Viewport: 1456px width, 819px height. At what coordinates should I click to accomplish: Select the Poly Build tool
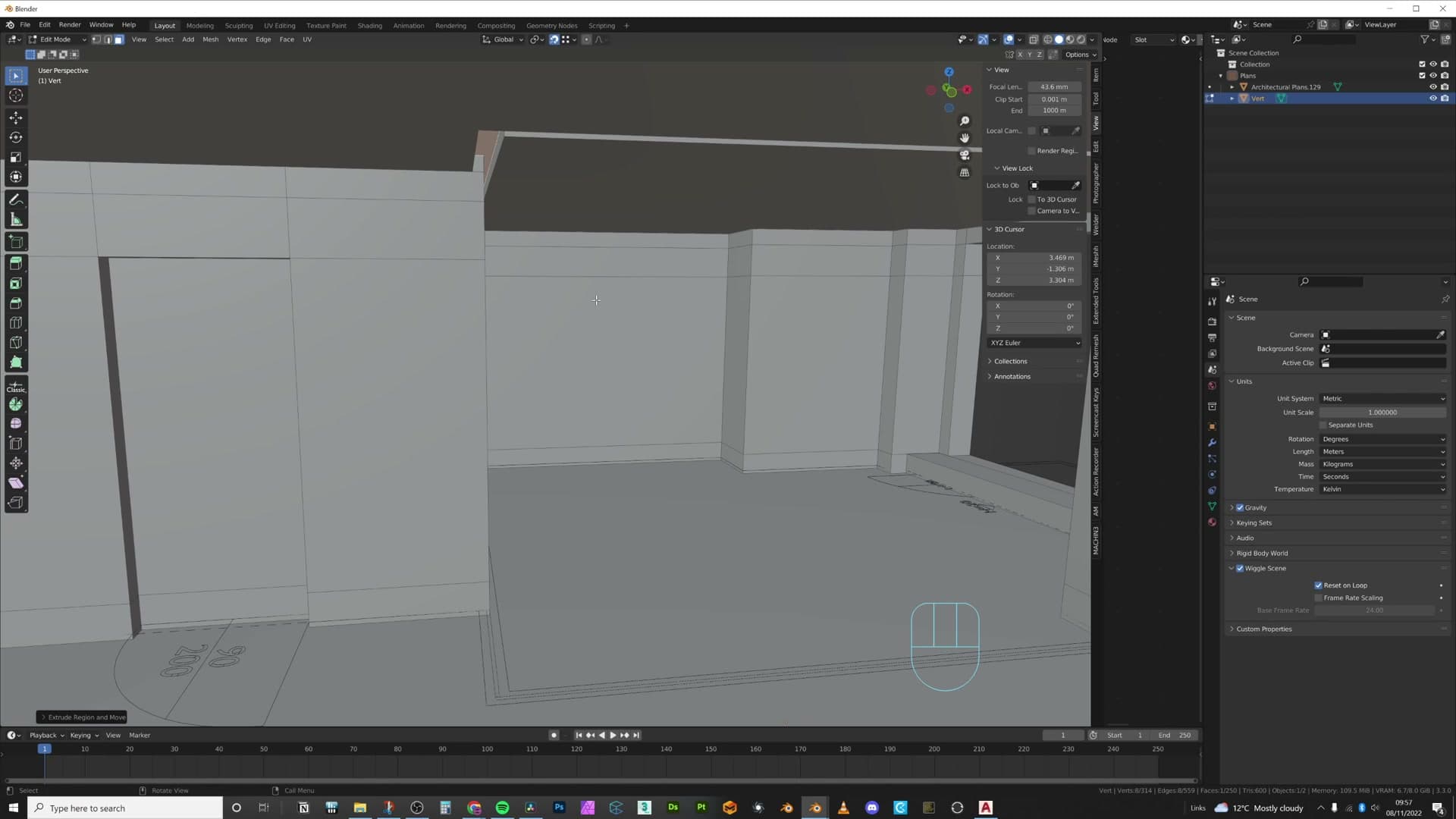click(16, 362)
